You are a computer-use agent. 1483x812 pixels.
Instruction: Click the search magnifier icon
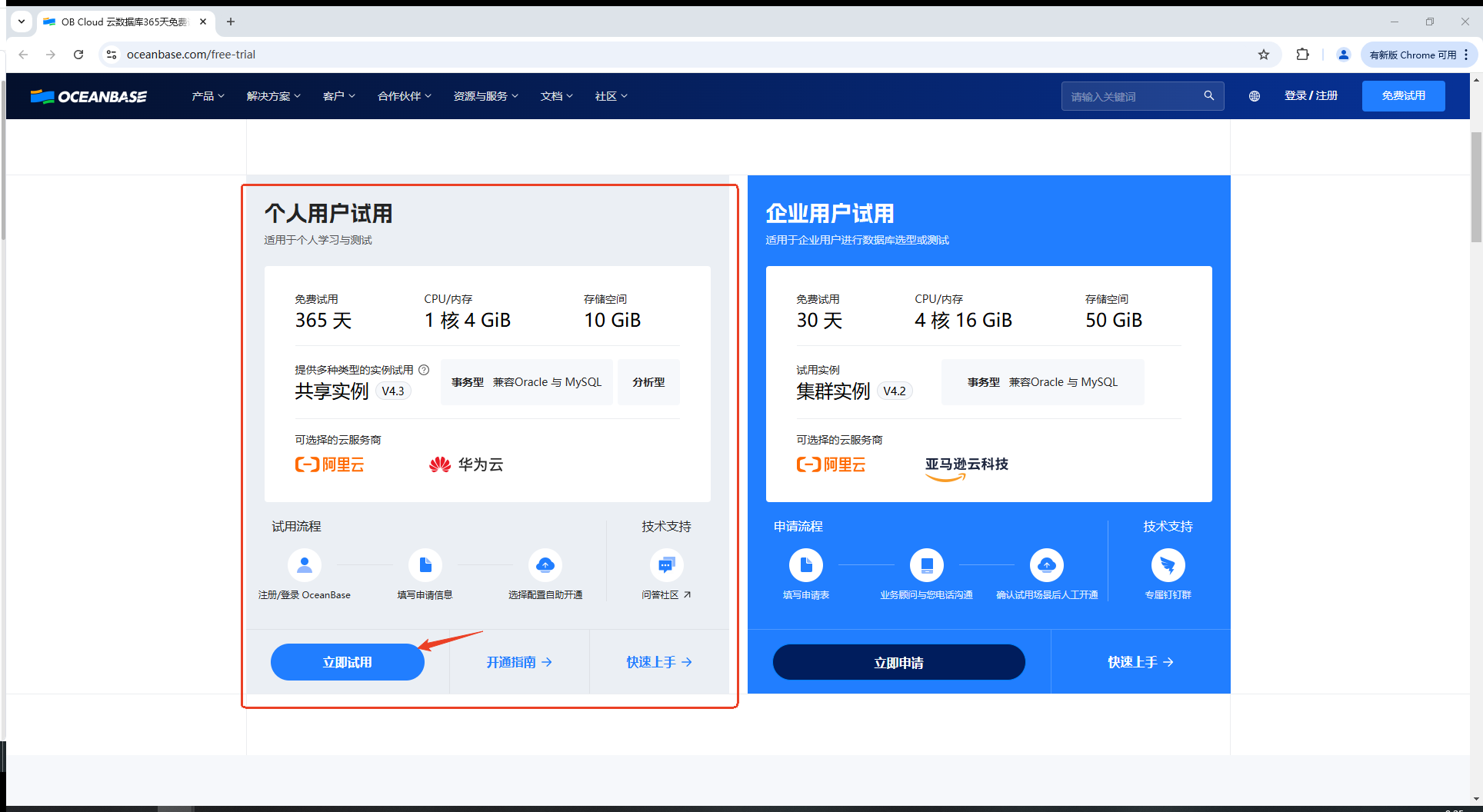pyautogui.click(x=1208, y=96)
